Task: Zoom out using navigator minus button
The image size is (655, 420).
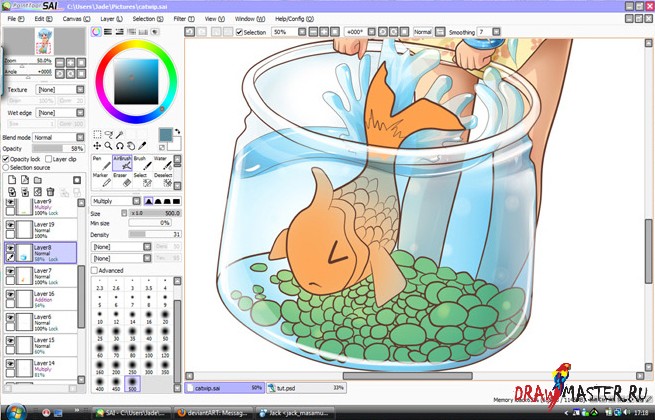Action: (60, 63)
